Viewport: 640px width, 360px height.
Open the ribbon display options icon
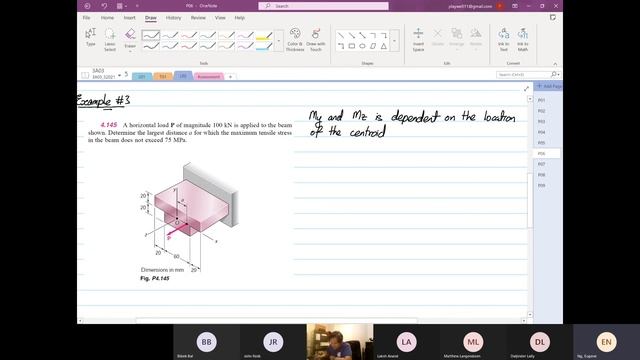(x=515, y=6)
